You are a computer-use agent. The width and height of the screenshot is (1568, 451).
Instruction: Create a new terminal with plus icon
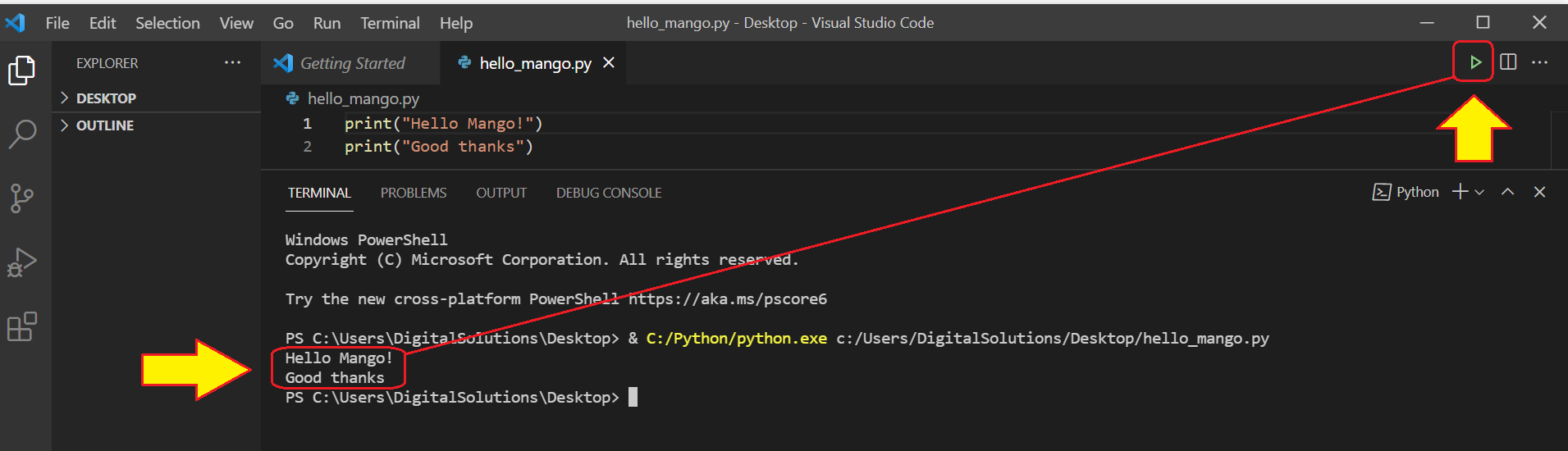point(1460,192)
